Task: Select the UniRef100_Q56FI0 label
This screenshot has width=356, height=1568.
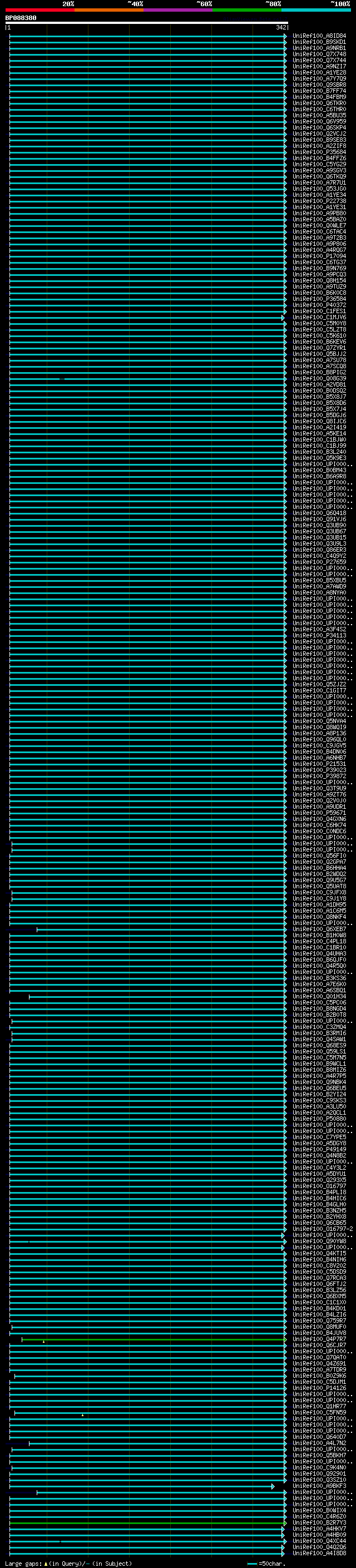Action: (319, 856)
